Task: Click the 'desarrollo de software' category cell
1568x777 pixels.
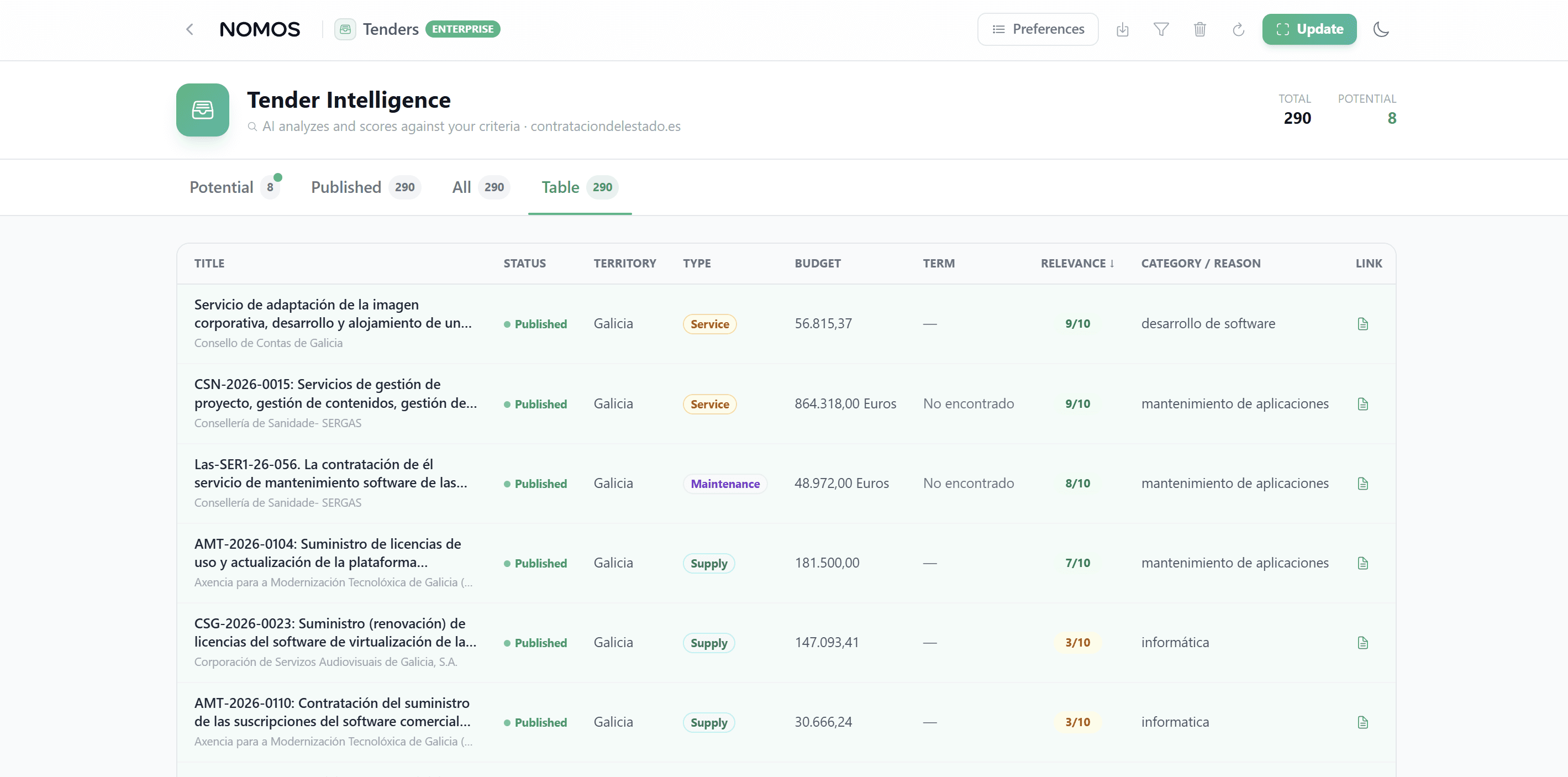Action: [1208, 324]
